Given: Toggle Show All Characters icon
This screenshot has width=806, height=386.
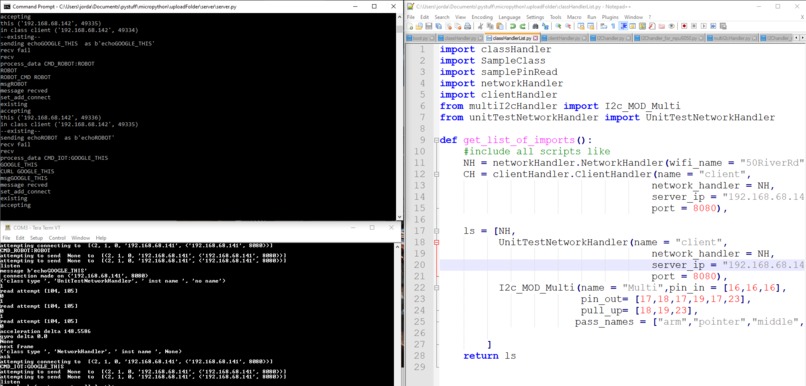Looking at the screenshot, I should point(613,26).
